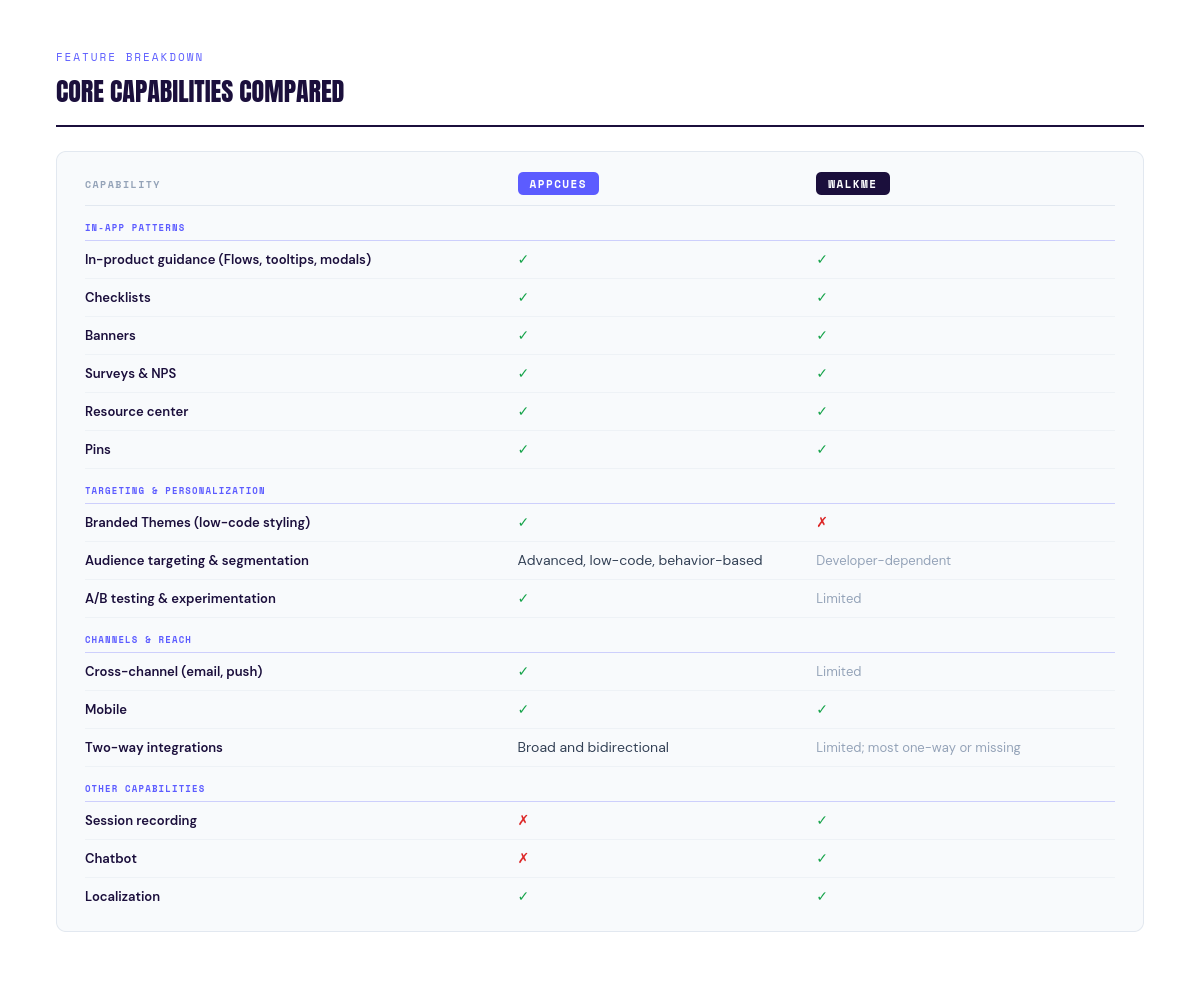Click 'Limited' in the Cross-channel row
The width and height of the screenshot is (1200, 990).
pyautogui.click(x=838, y=672)
